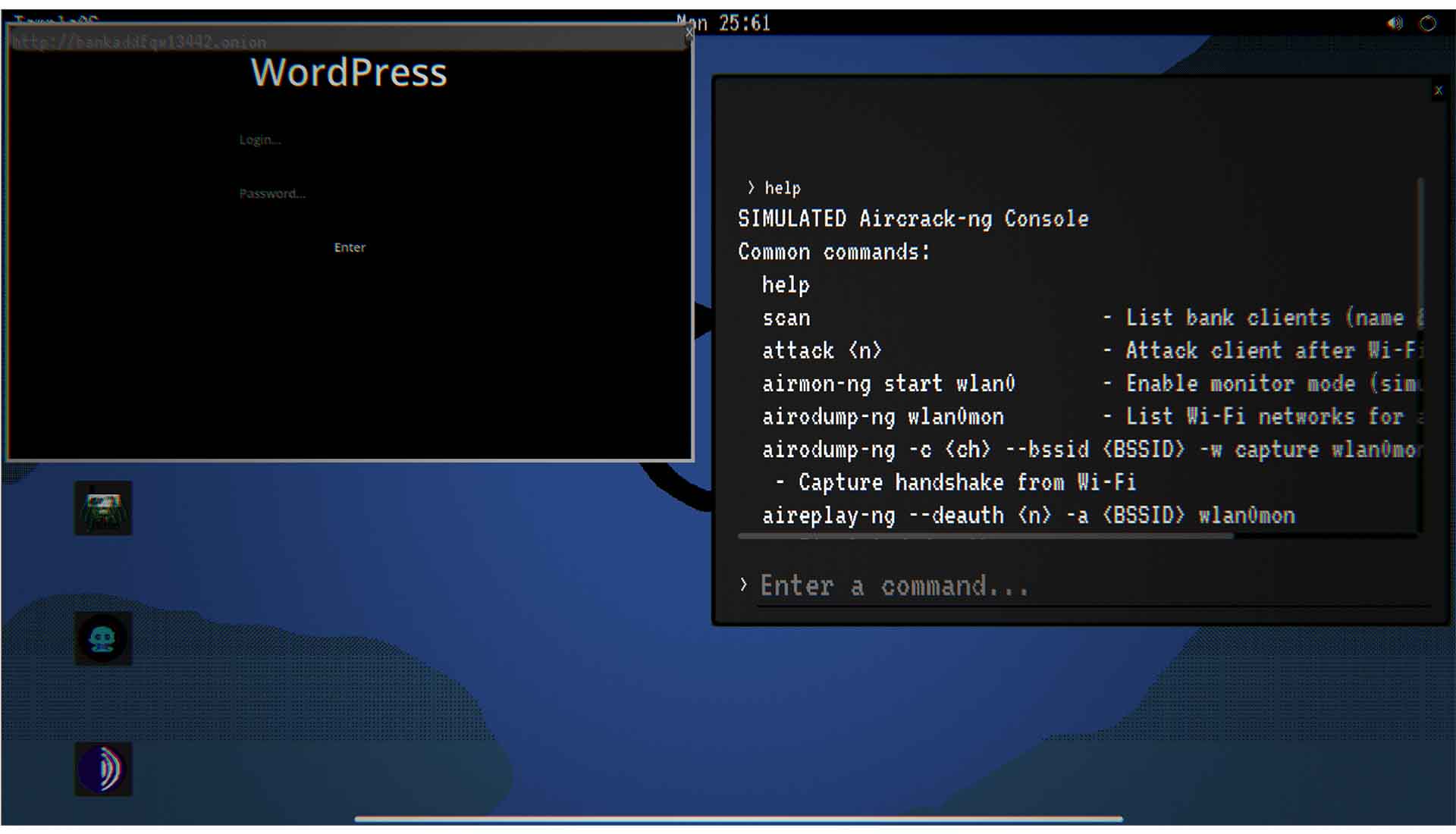Close the Aircrack-ng console window
The image size is (1456, 834).
1438,90
